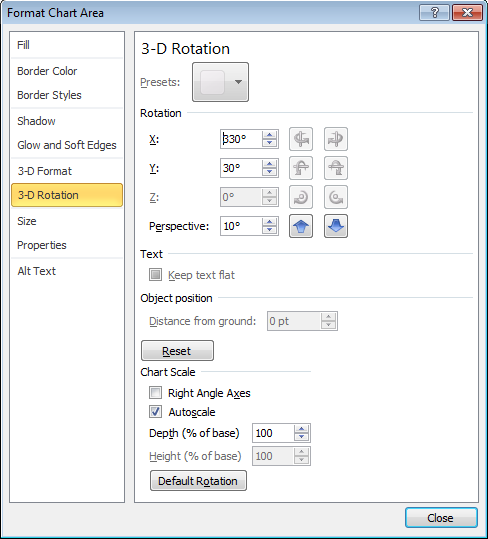
Task: Open the Presets dropdown
Action: coord(220,82)
